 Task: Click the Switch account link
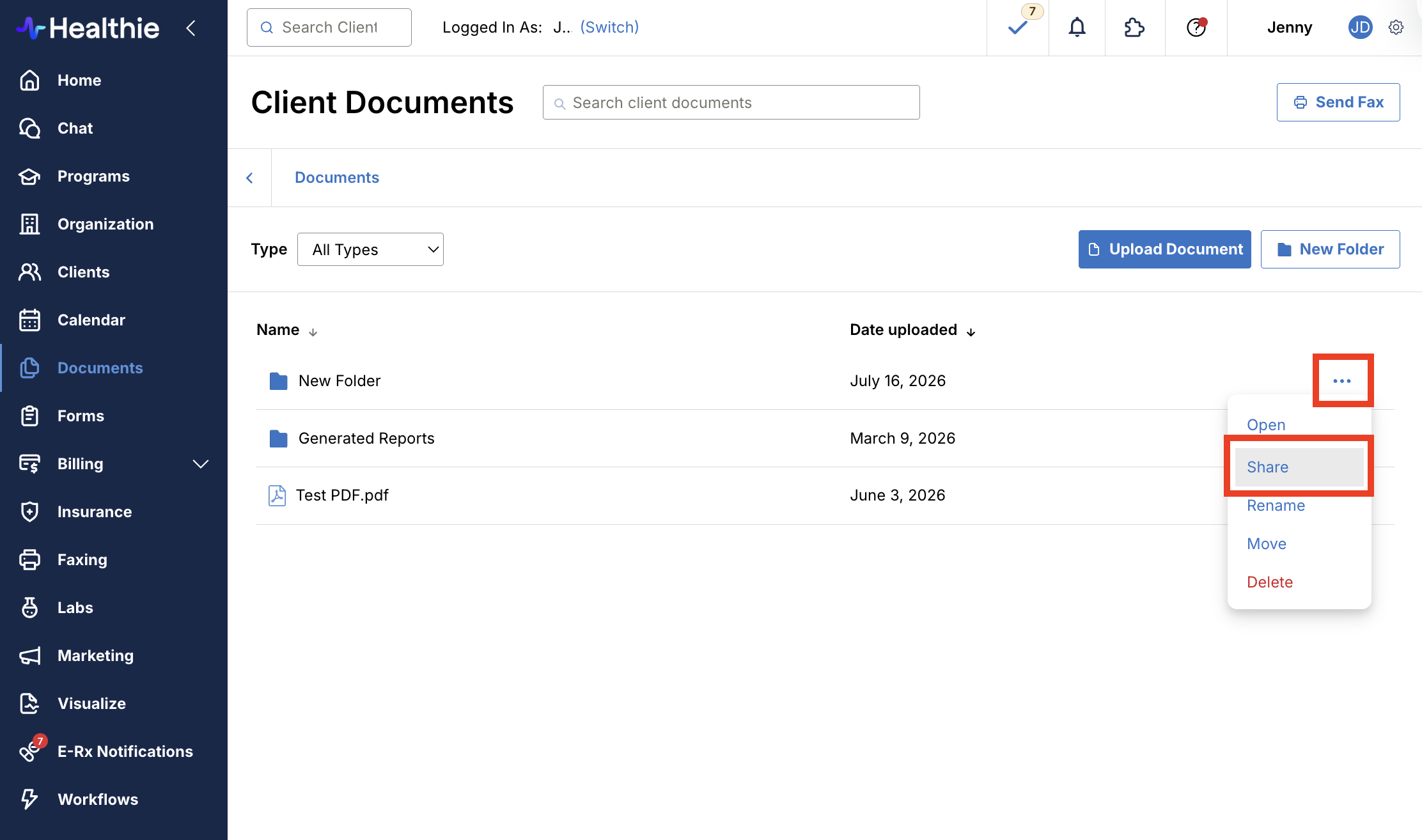tap(609, 27)
